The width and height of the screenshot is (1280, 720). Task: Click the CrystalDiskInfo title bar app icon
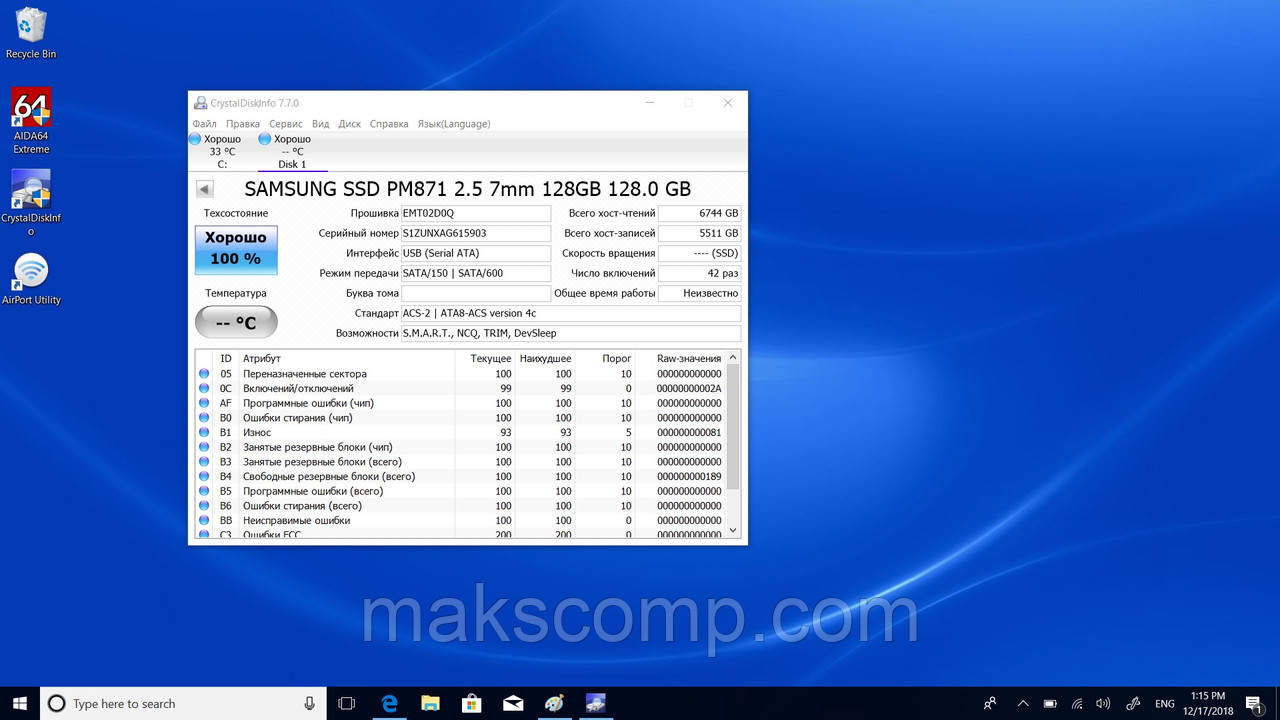point(201,103)
